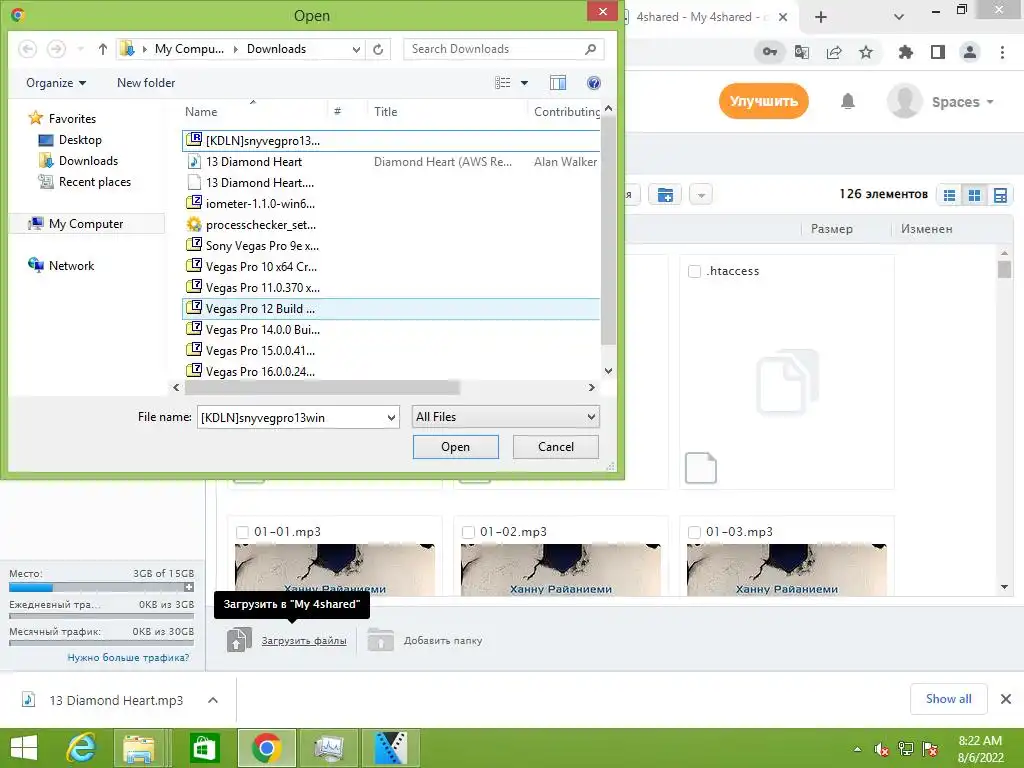Check the 01-02.mp3 checkbox

(x=468, y=532)
